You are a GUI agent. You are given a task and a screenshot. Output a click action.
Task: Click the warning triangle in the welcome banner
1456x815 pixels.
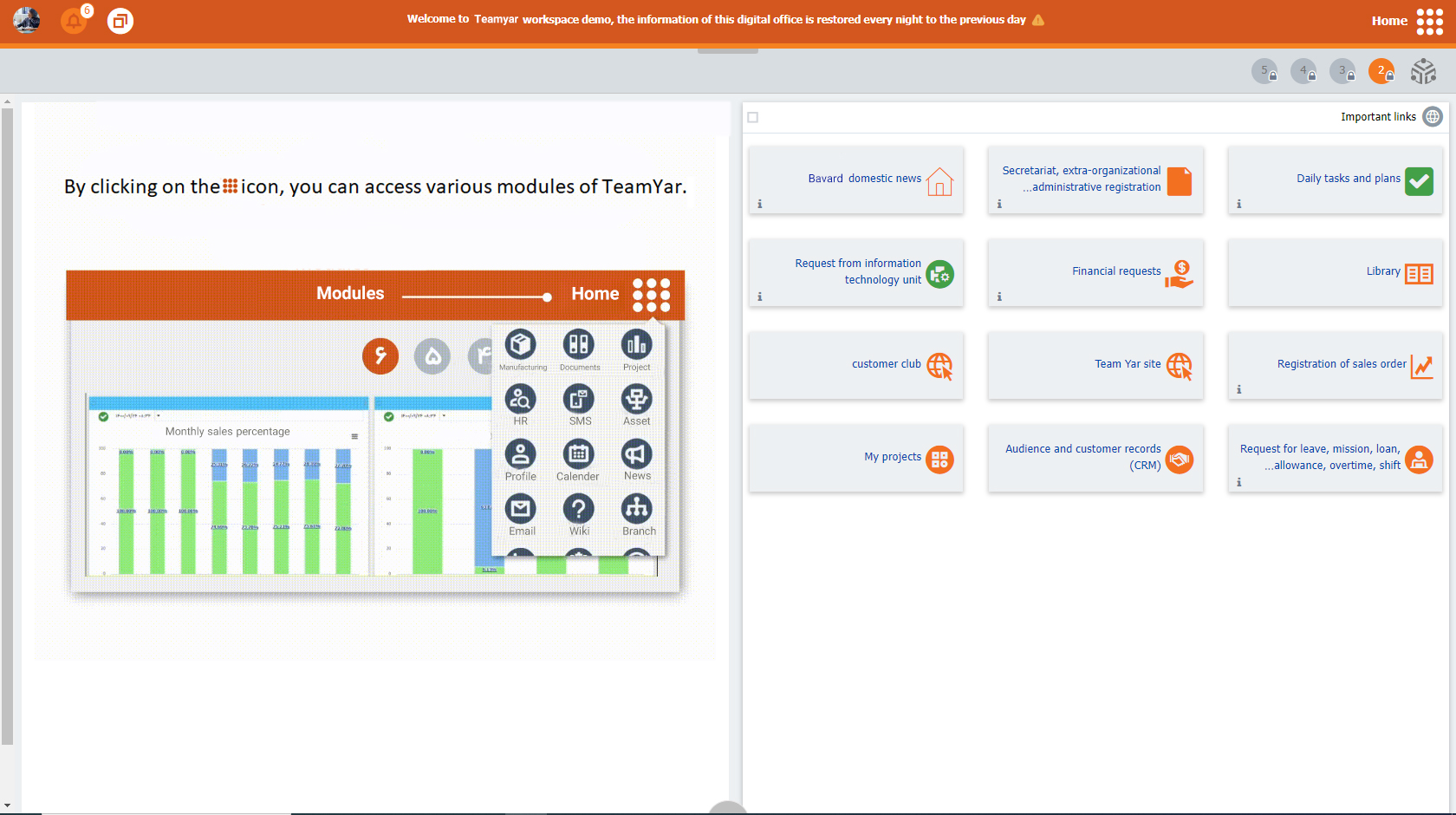tap(1038, 20)
